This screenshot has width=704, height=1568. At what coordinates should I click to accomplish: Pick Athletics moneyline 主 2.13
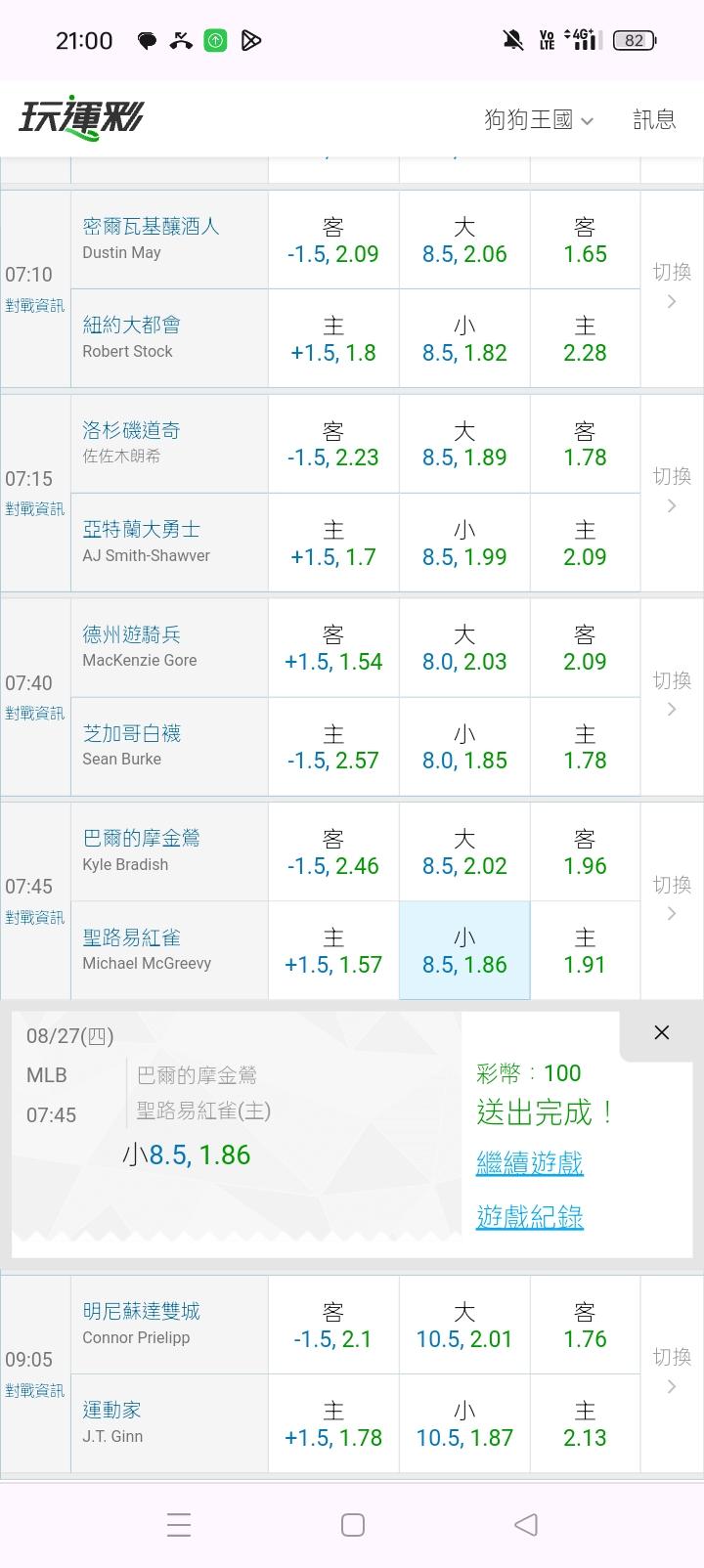pyautogui.click(x=586, y=1423)
